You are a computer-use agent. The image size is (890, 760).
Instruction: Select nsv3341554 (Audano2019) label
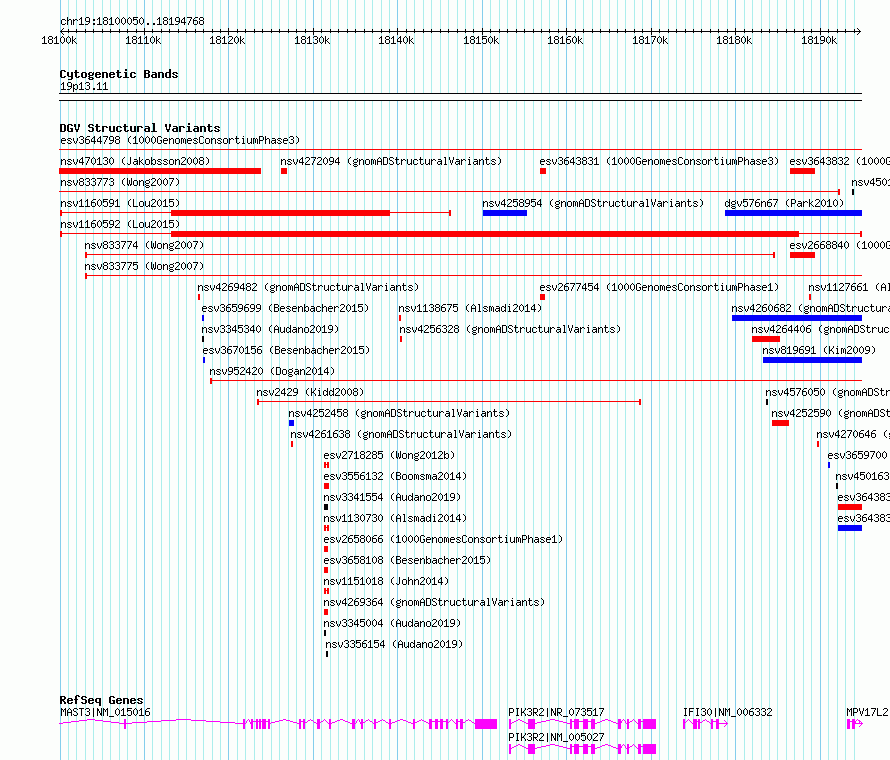pos(392,497)
